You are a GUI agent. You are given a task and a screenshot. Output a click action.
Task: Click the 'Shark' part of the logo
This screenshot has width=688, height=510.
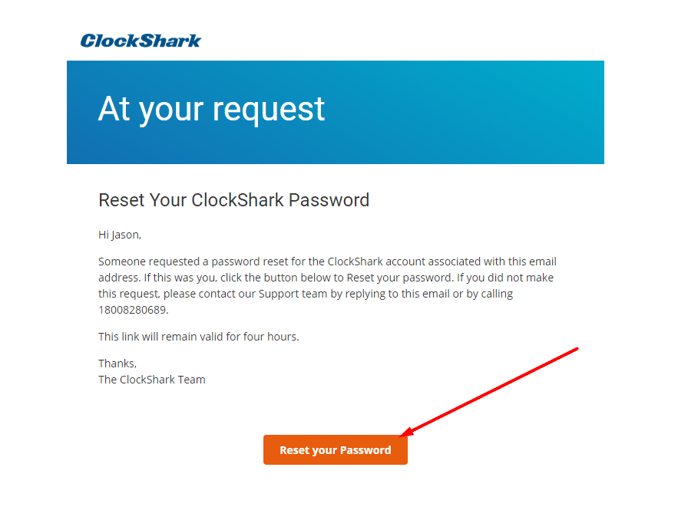pos(171,41)
